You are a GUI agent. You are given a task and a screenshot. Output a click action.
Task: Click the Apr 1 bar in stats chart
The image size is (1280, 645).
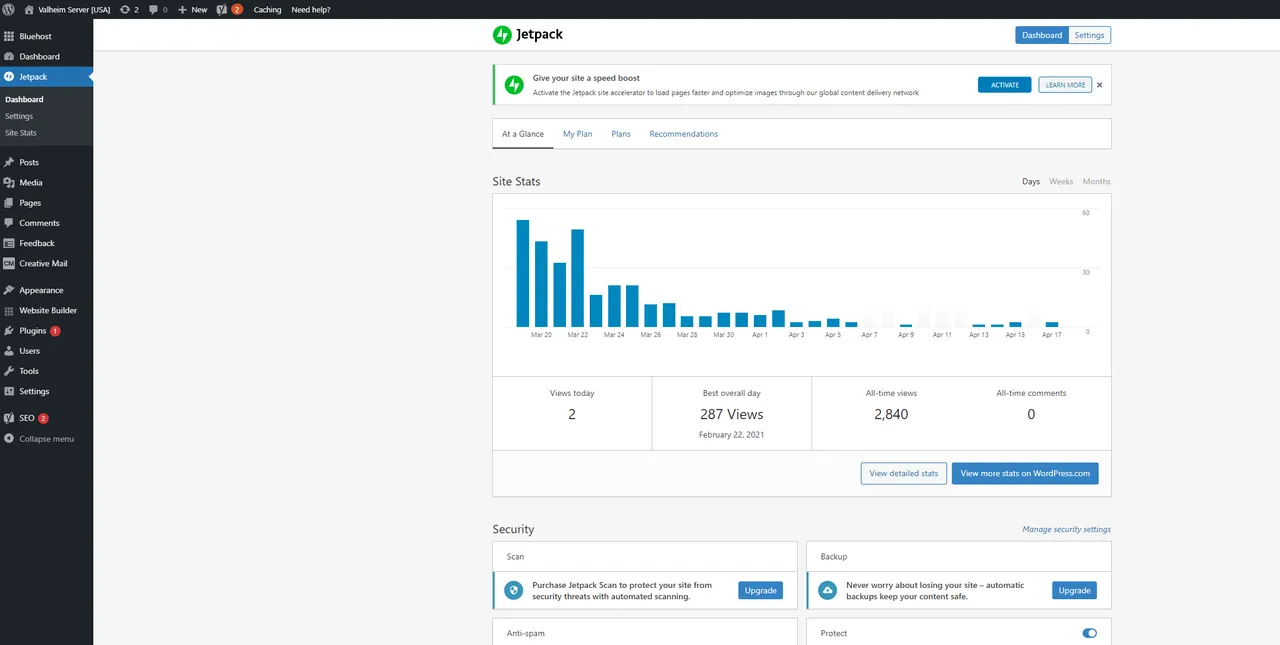pyautogui.click(x=760, y=321)
